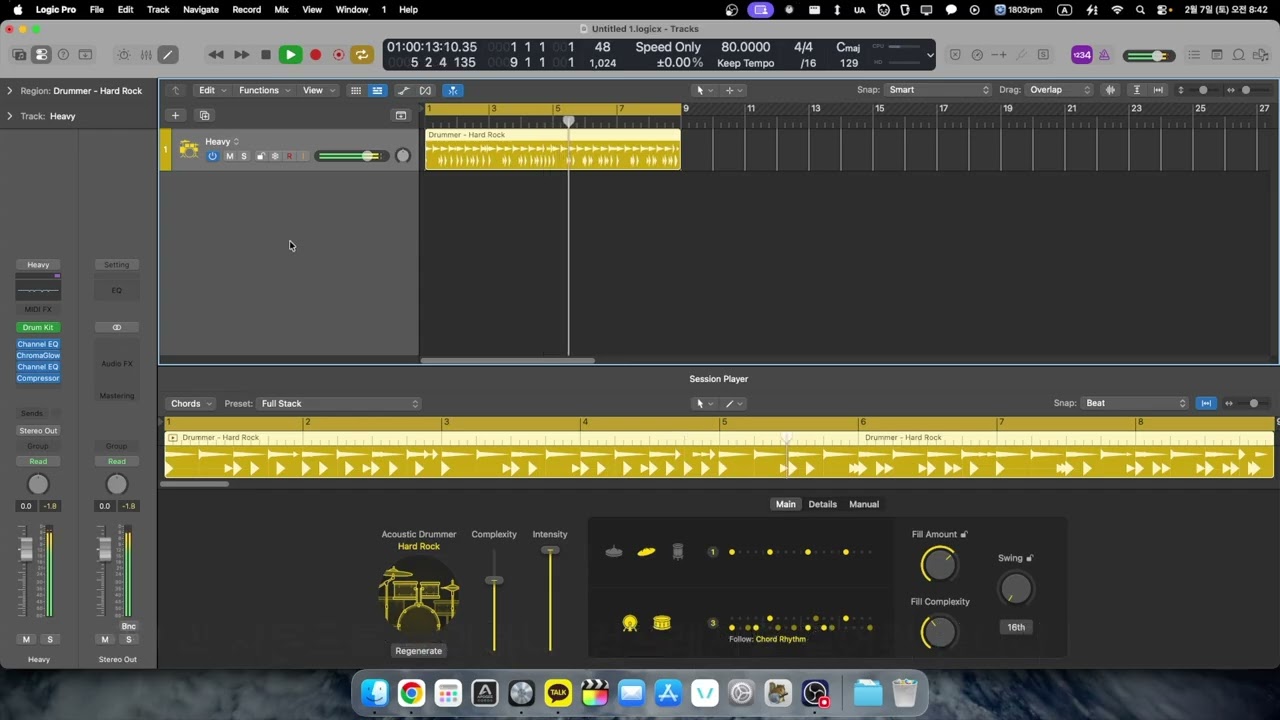Open Quick Help button
This screenshot has width=1280, height=720.
click(x=63, y=55)
